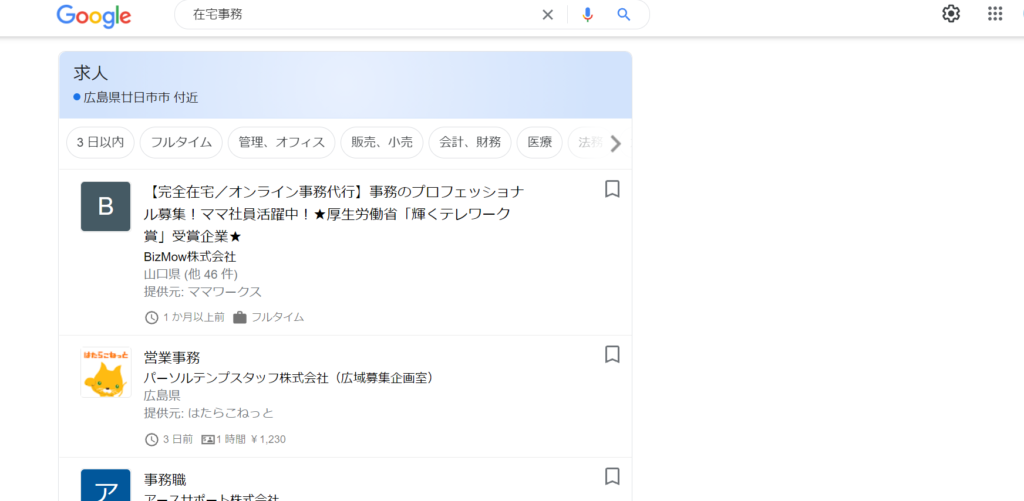This screenshot has height=501, width=1024.
Task: Open the 営業事務 job title
Action: (x=172, y=357)
